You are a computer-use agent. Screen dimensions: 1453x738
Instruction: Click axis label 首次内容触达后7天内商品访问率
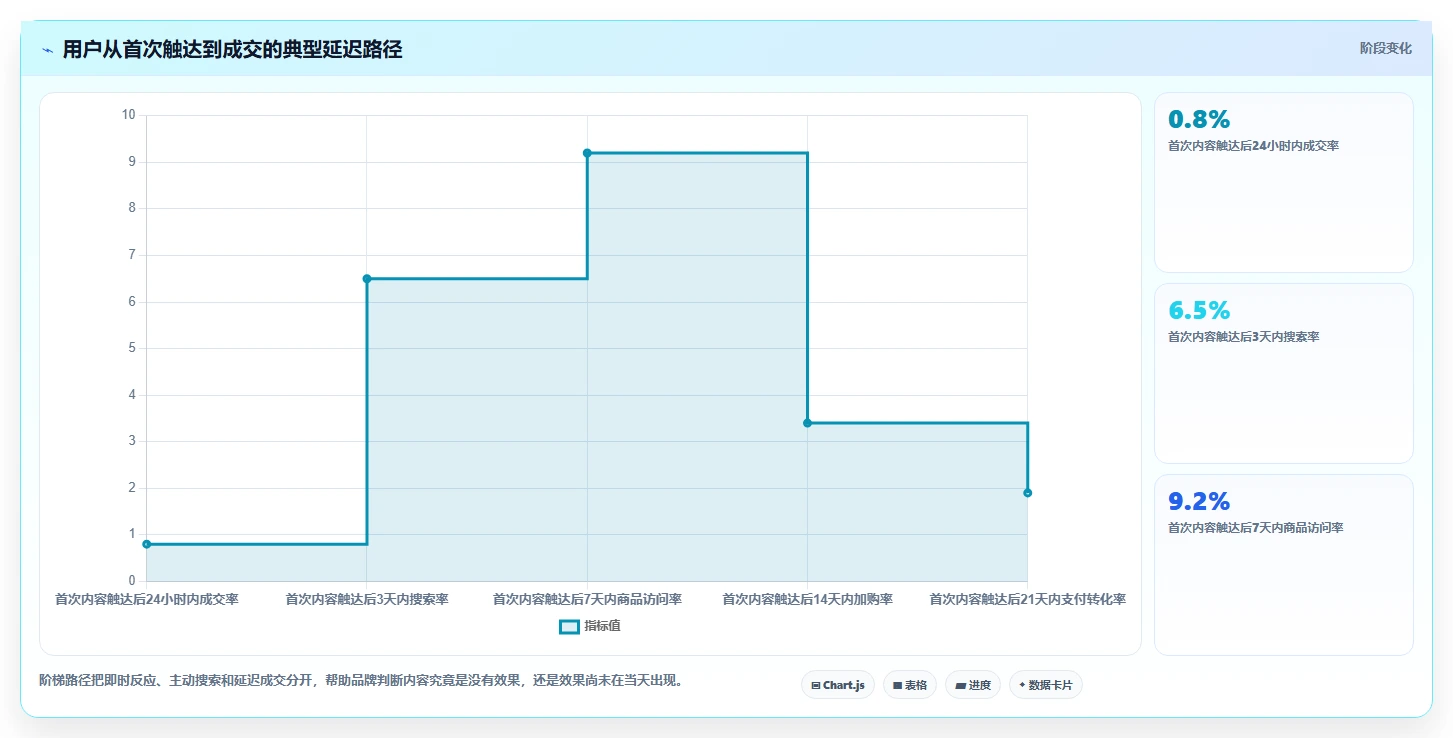(587, 600)
